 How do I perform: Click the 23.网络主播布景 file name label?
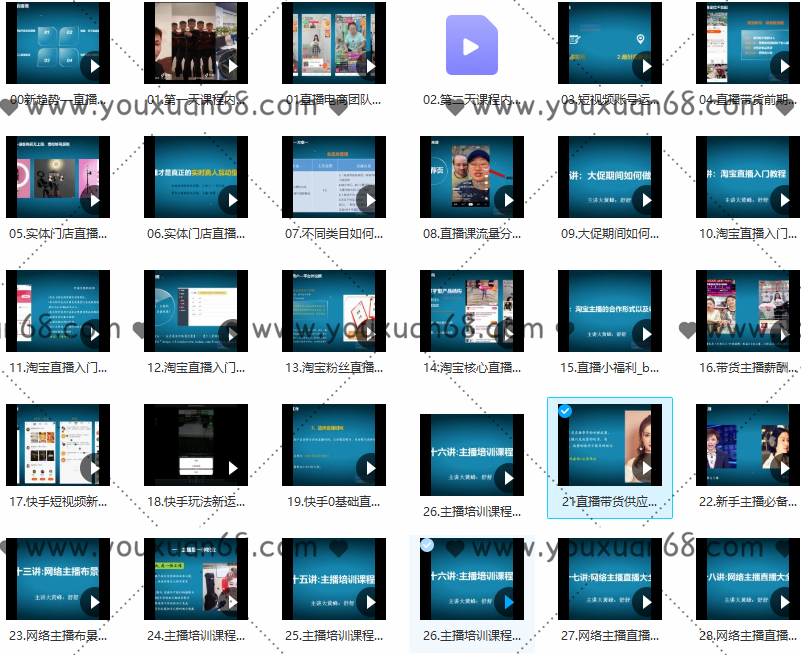(x=57, y=636)
